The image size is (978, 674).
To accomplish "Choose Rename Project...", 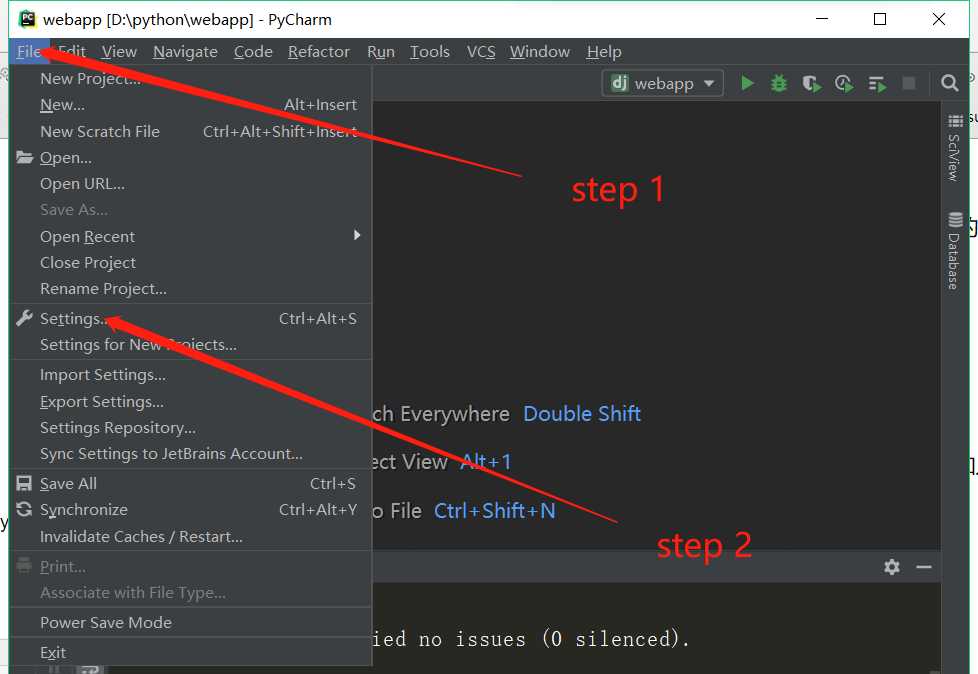I will 191,289.
